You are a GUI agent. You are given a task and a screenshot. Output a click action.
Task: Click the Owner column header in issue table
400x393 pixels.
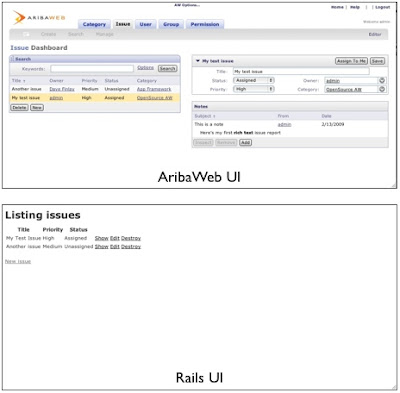tap(56, 81)
